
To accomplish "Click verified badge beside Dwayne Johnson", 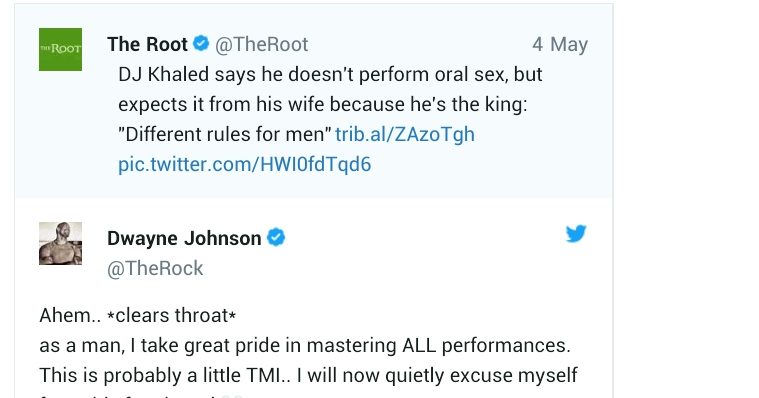I will tap(276, 238).
